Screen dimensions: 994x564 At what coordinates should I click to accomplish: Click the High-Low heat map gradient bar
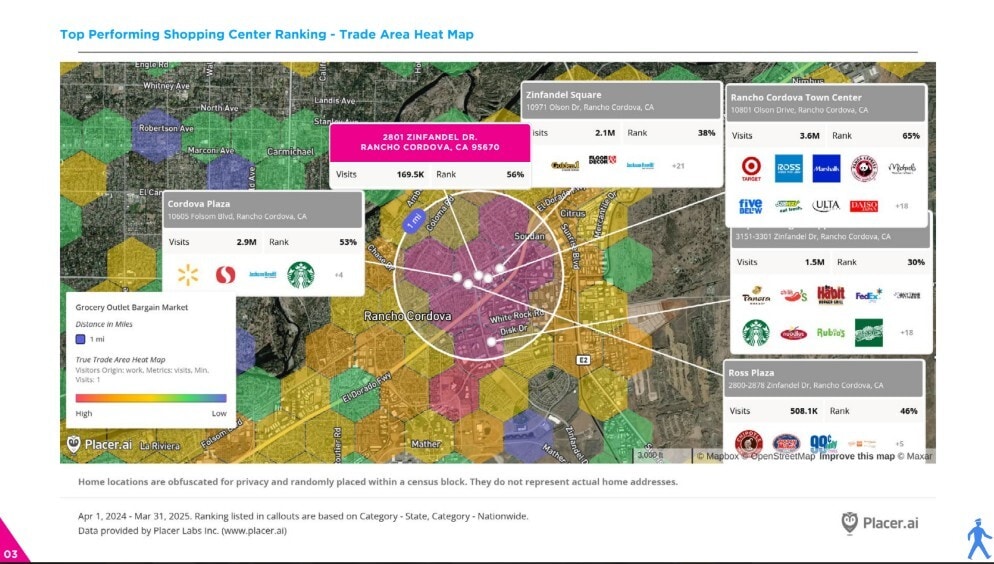[151, 398]
